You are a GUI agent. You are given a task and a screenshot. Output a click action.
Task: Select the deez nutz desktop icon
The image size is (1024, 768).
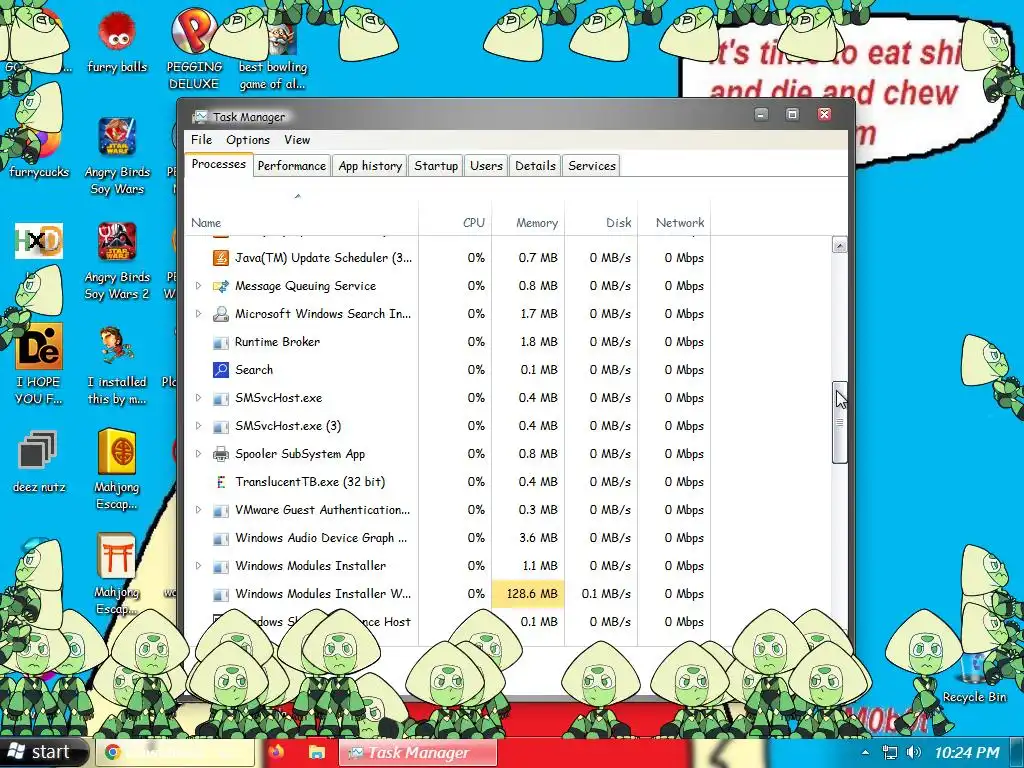(x=39, y=461)
